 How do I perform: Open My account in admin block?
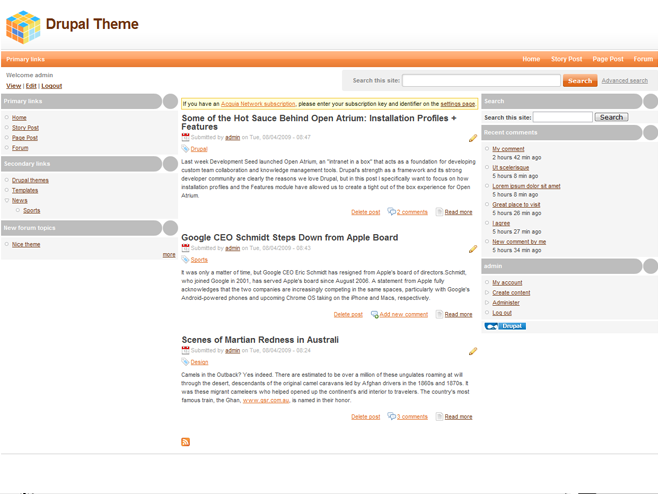[507, 282]
